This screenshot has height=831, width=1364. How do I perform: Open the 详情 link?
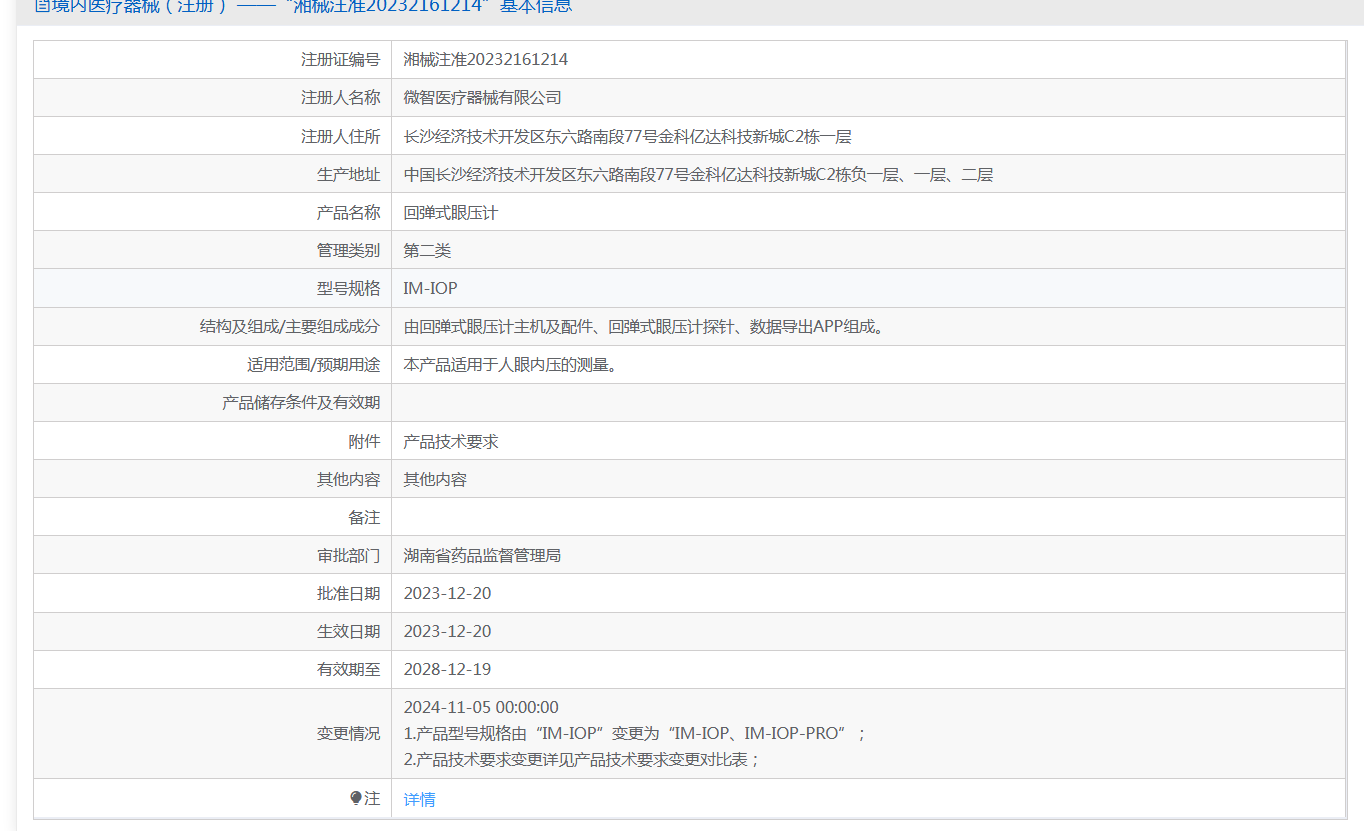(419, 799)
